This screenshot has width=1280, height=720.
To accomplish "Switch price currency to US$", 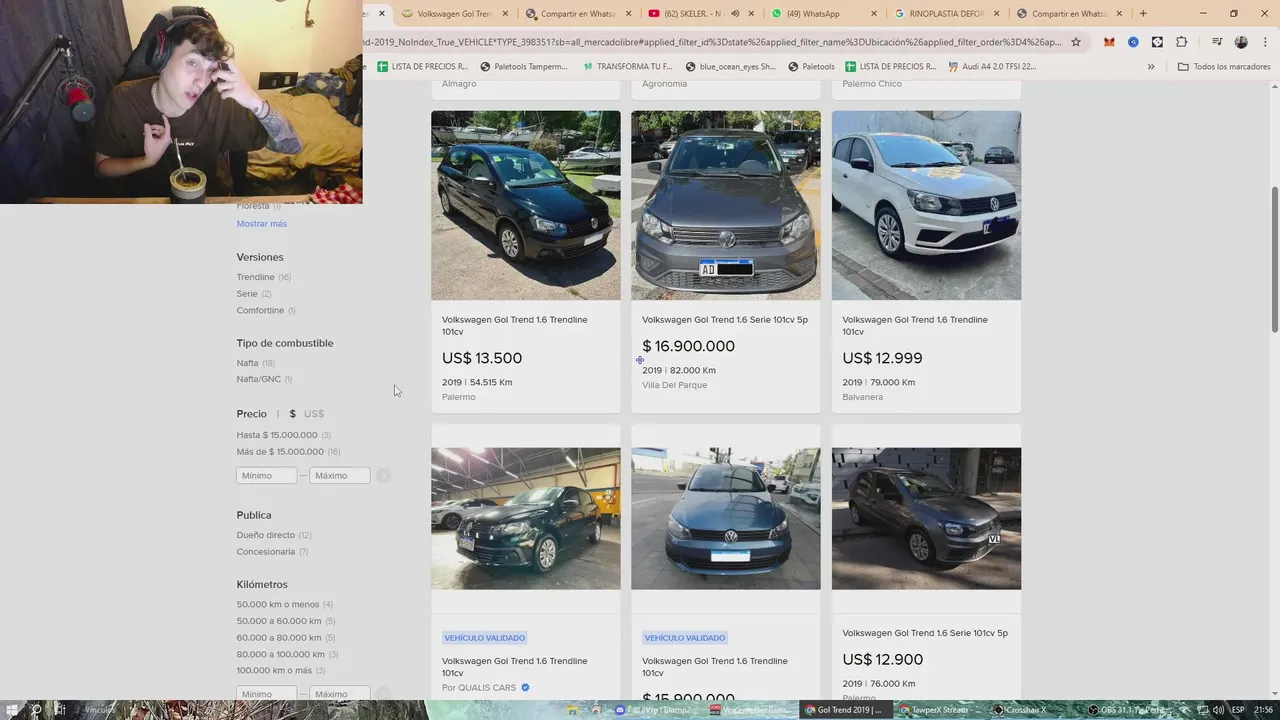I will (314, 414).
